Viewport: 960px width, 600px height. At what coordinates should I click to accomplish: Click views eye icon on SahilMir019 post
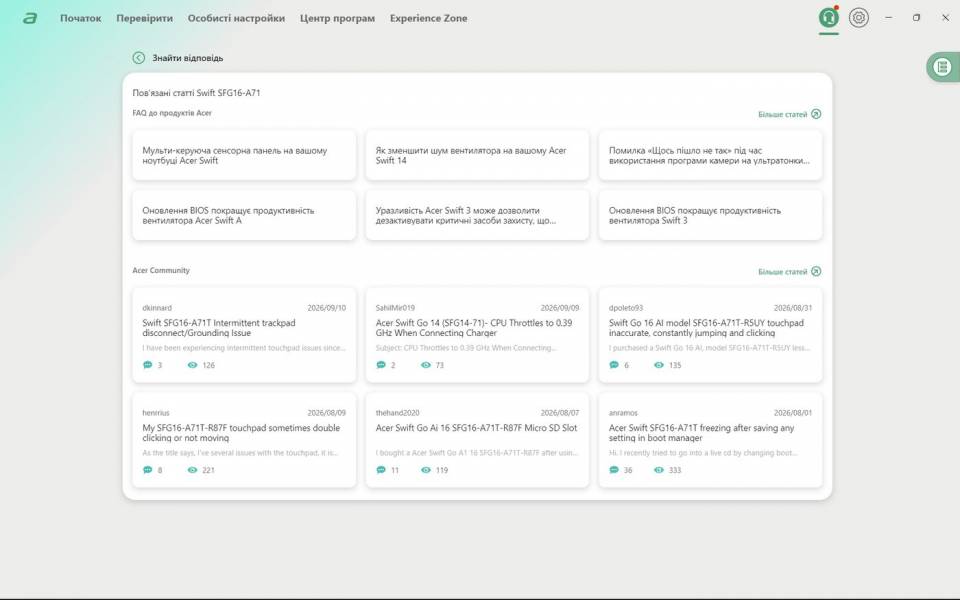[x=426, y=365]
